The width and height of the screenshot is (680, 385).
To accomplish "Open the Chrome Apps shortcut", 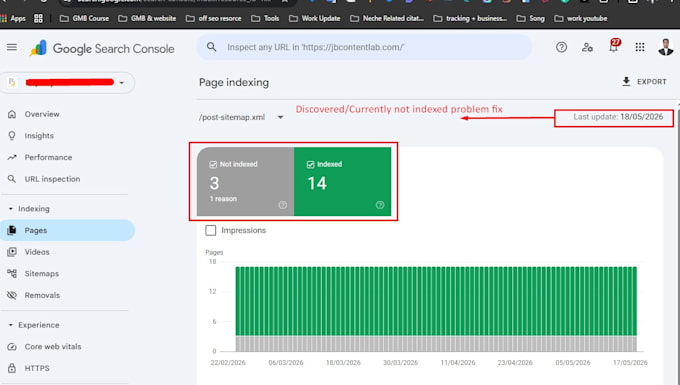I will [x=13, y=18].
